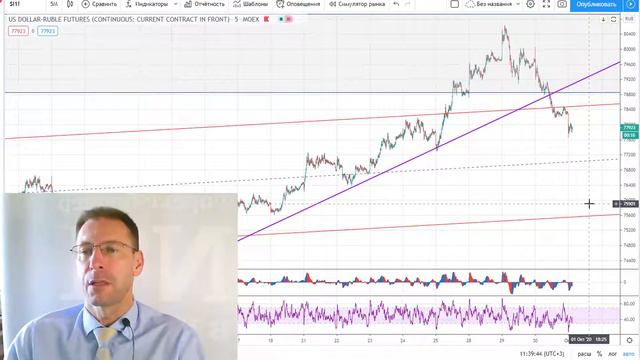Enter fullscreen mode with the arrows icon
The image size is (640, 360).
point(547,4)
